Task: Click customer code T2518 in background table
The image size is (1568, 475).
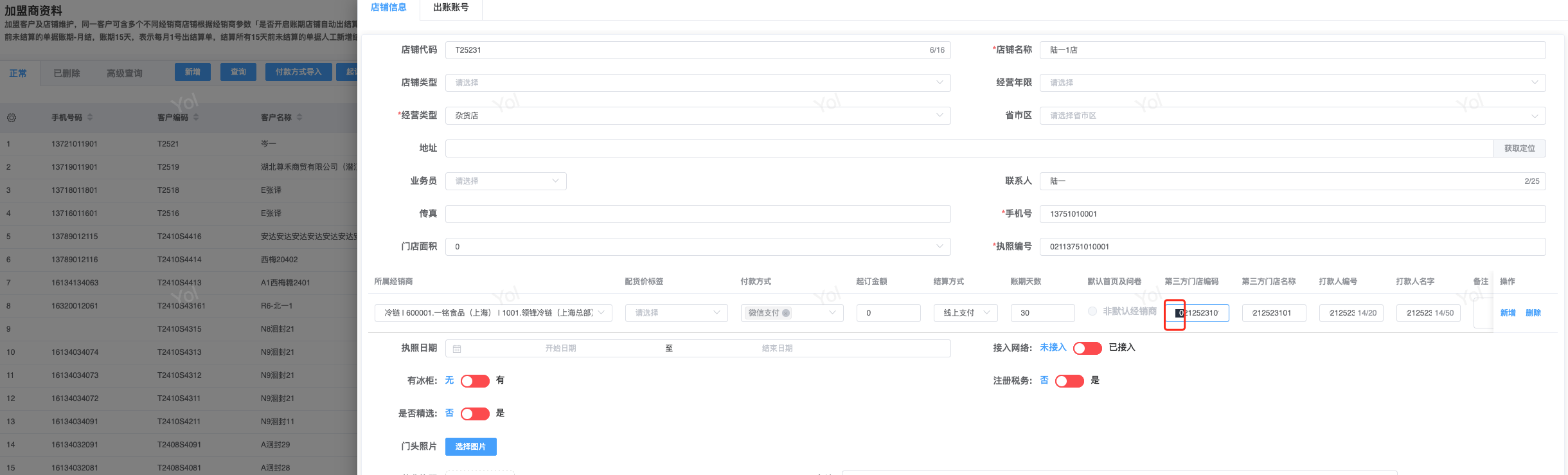Action: (x=168, y=190)
